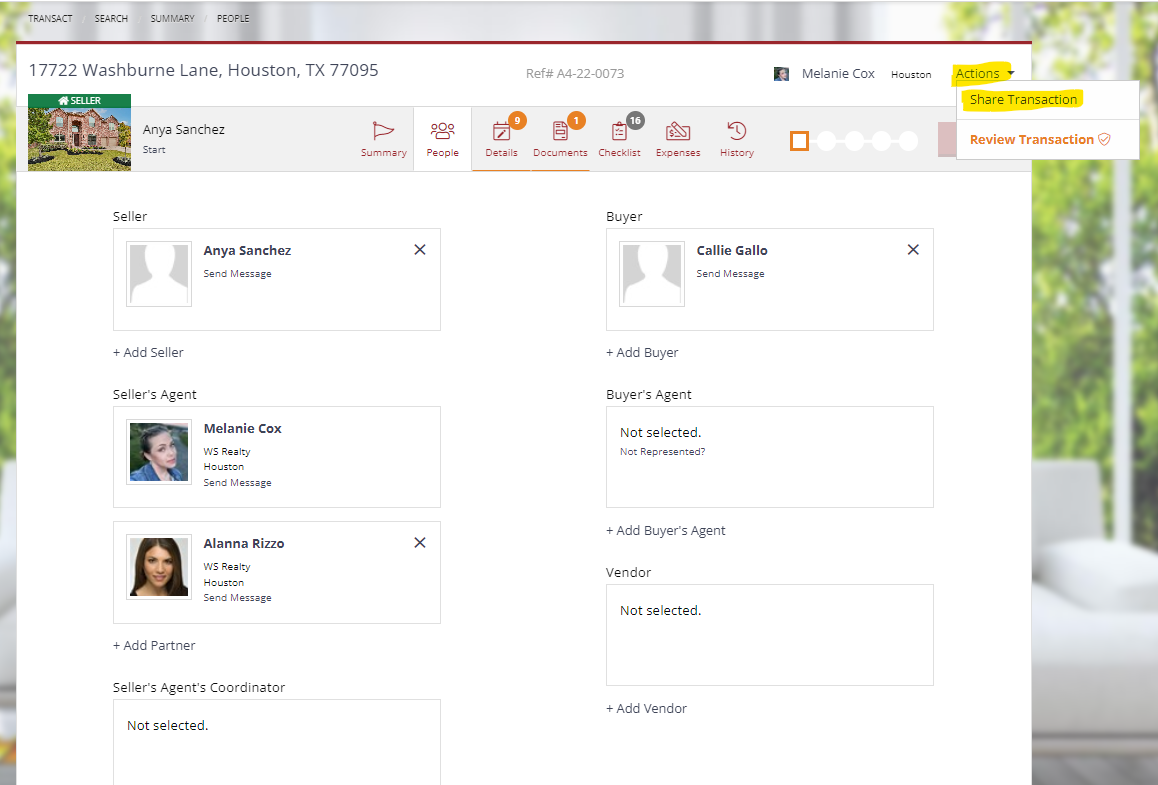Select the People section icon
This screenshot has width=1158, height=785.
[x=442, y=131]
